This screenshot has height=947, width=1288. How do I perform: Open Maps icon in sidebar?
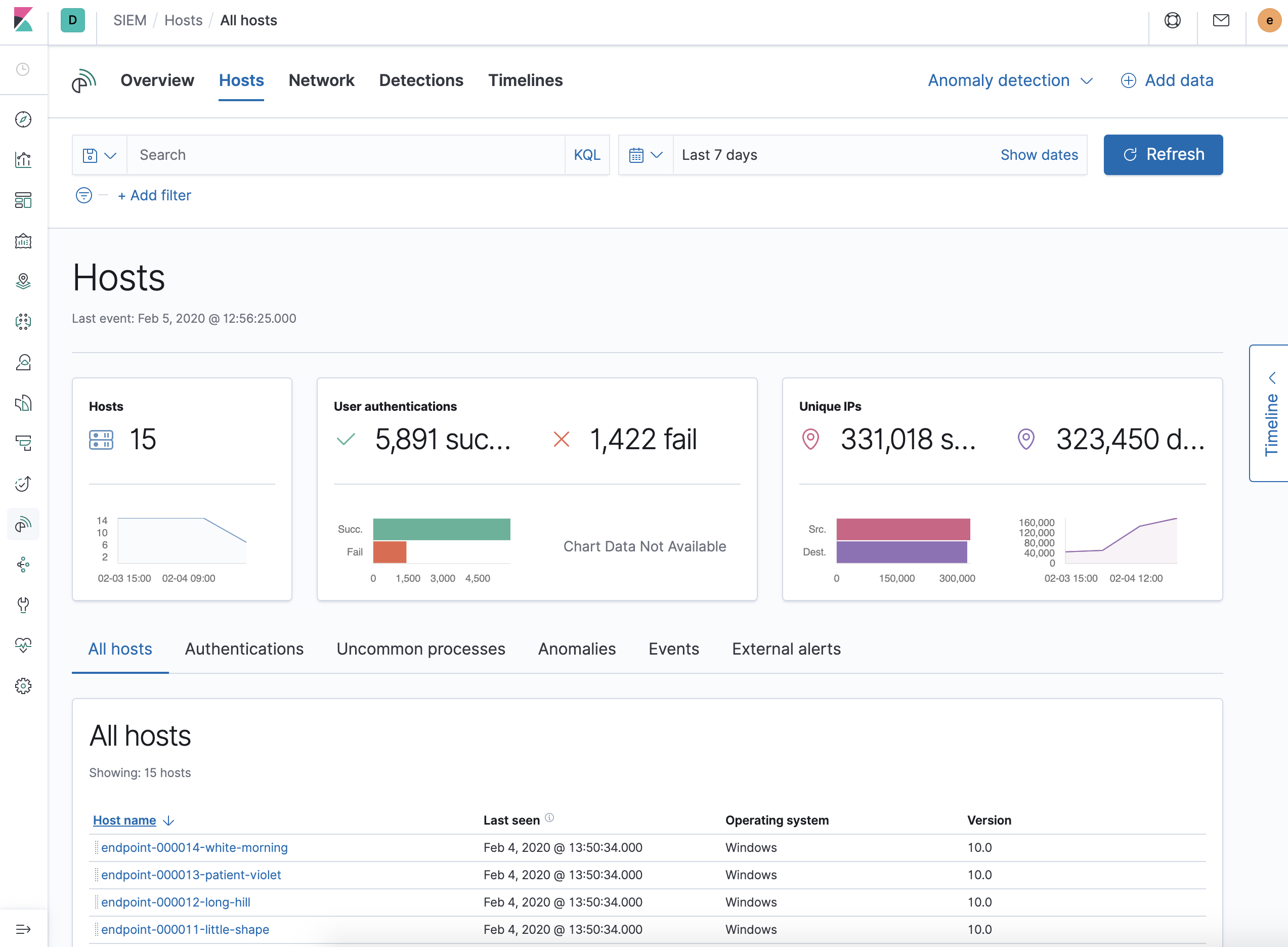(23, 281)
